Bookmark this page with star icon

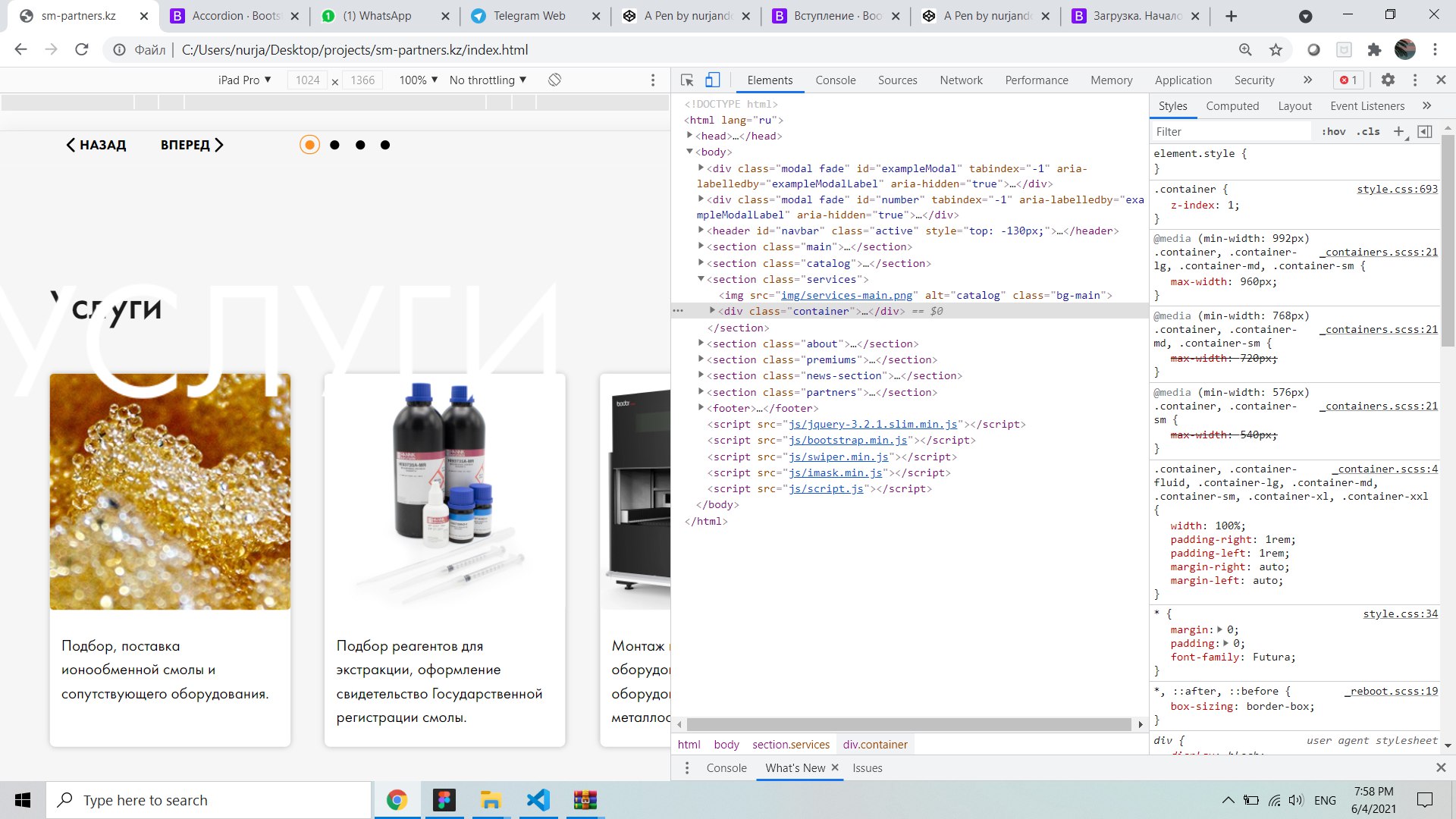coord(1276,49)
